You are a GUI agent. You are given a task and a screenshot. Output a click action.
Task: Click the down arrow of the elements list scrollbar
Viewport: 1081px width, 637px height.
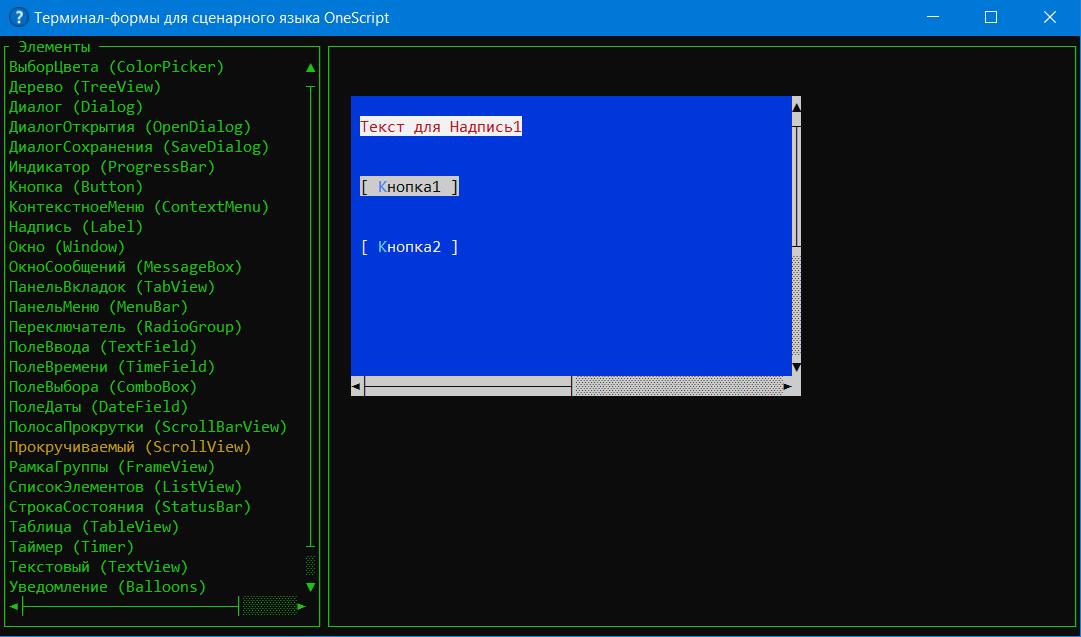pos(310,587)
